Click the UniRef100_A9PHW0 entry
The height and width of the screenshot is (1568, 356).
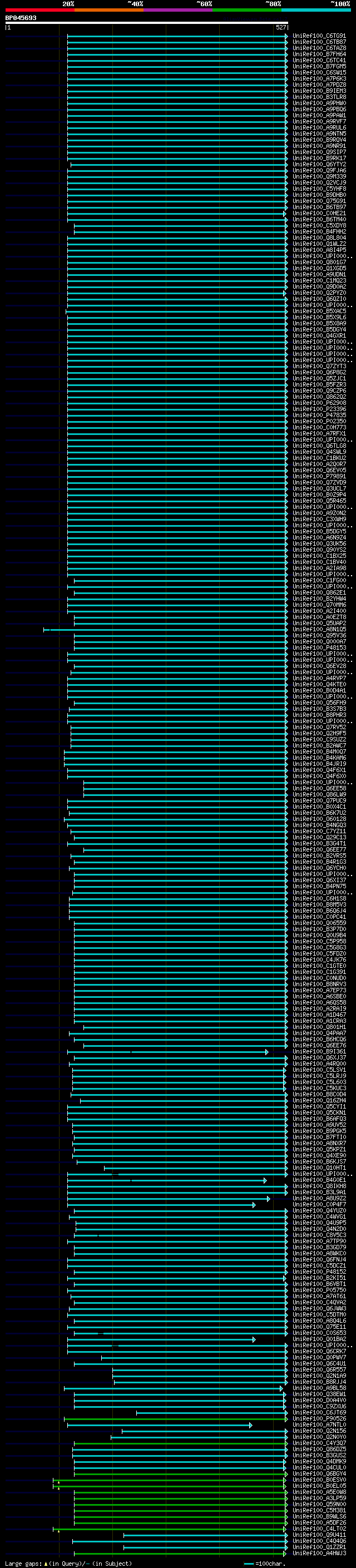(319, 103)
